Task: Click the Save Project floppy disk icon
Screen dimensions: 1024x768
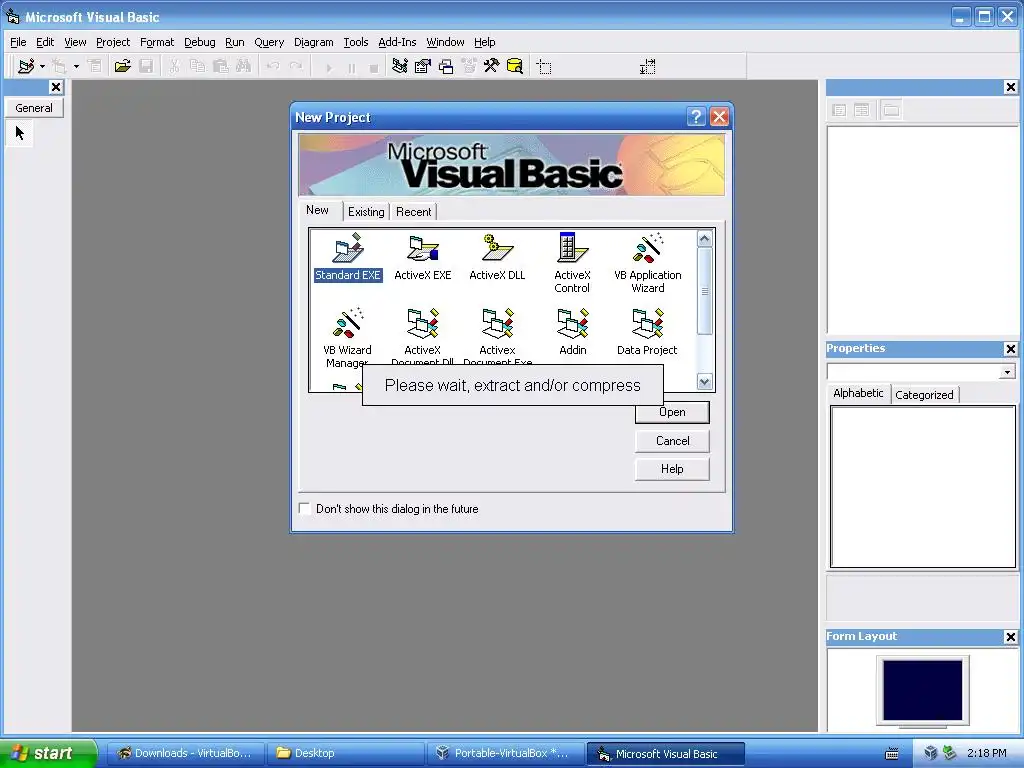Action: (146, 66)
